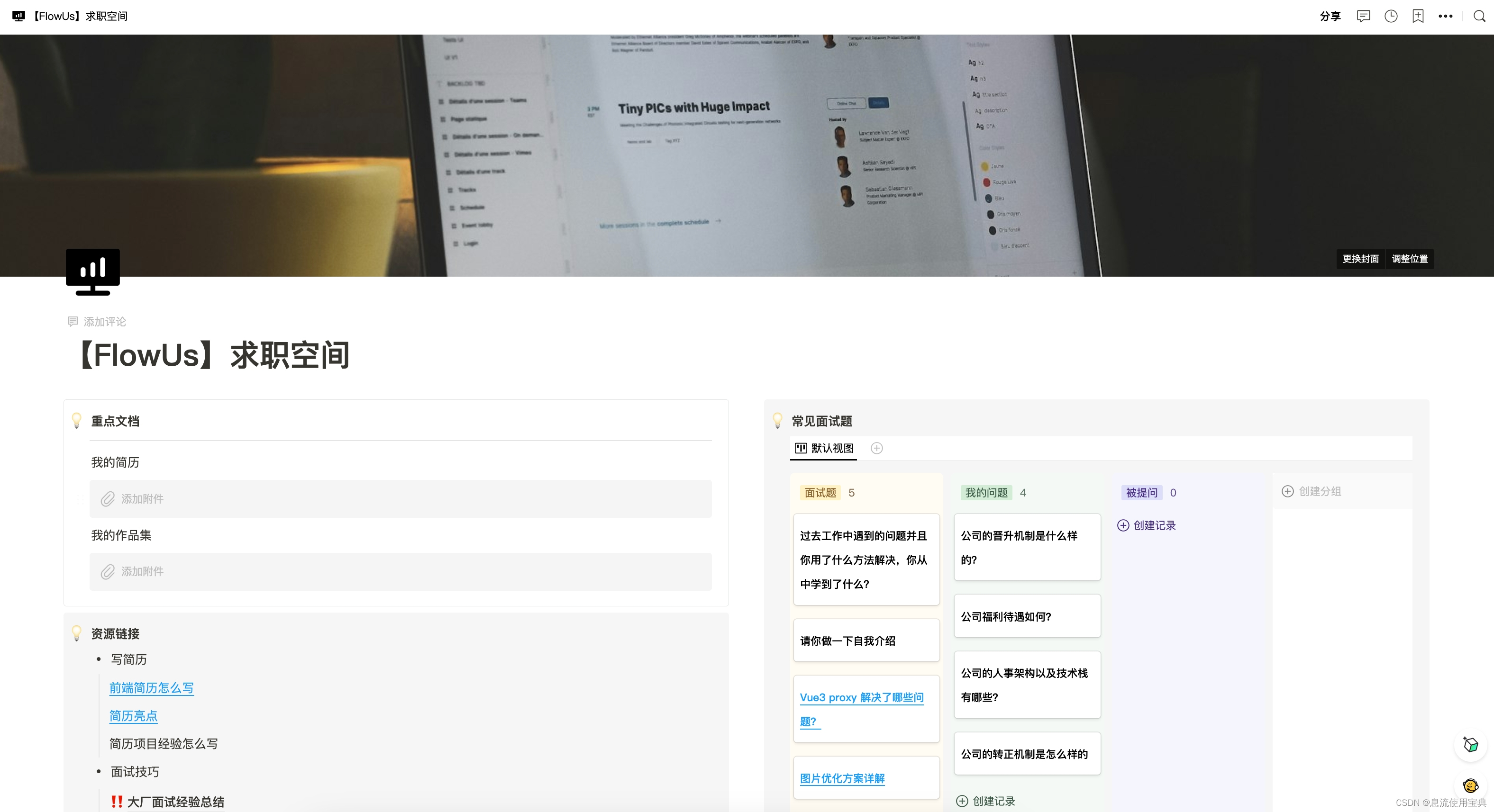The width and height of the screenshot is (1494, 812).
Task: Open the comments panel icon in top bar
Action: click(1363, 16)
